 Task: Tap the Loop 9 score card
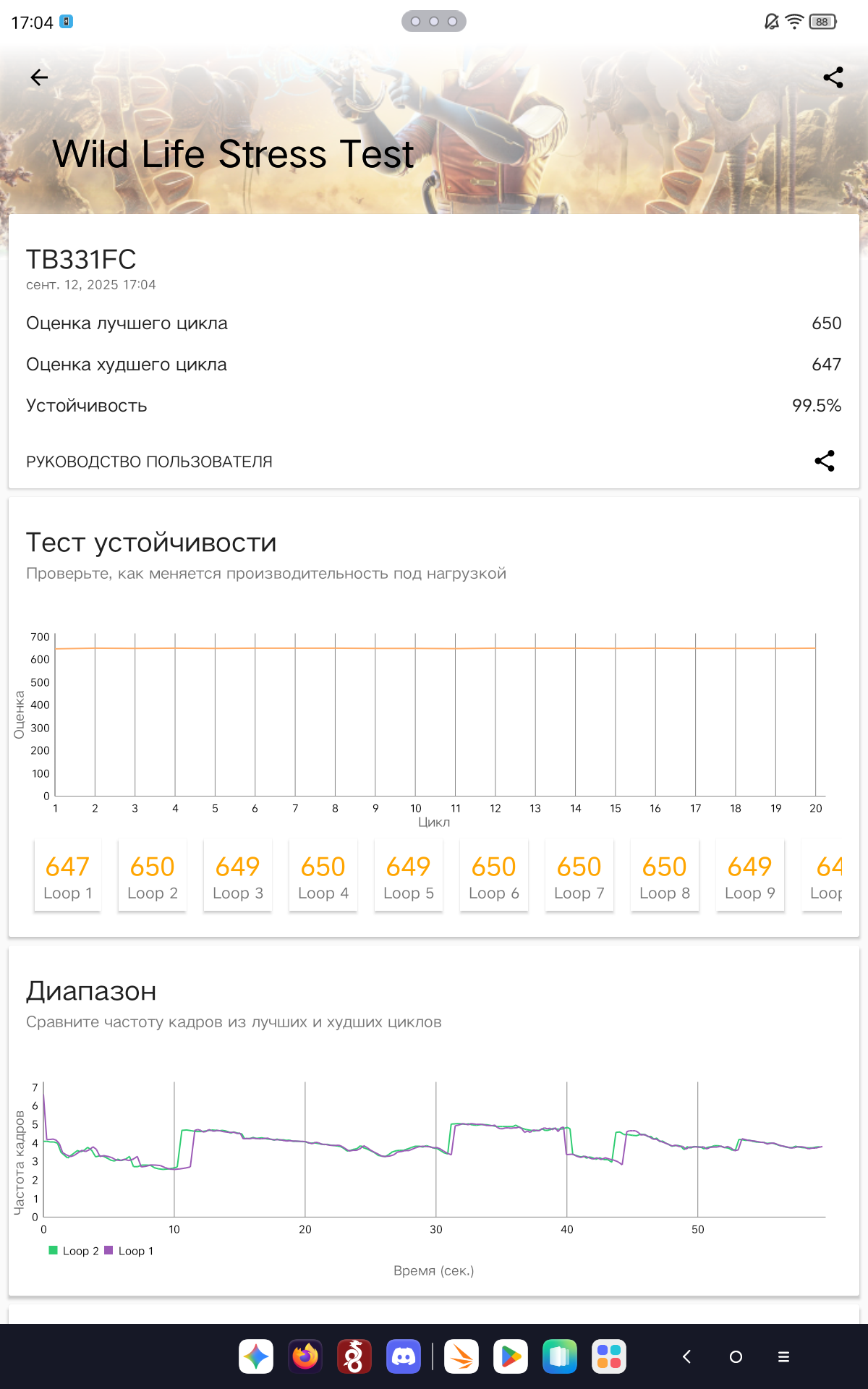tap(750, 875)
